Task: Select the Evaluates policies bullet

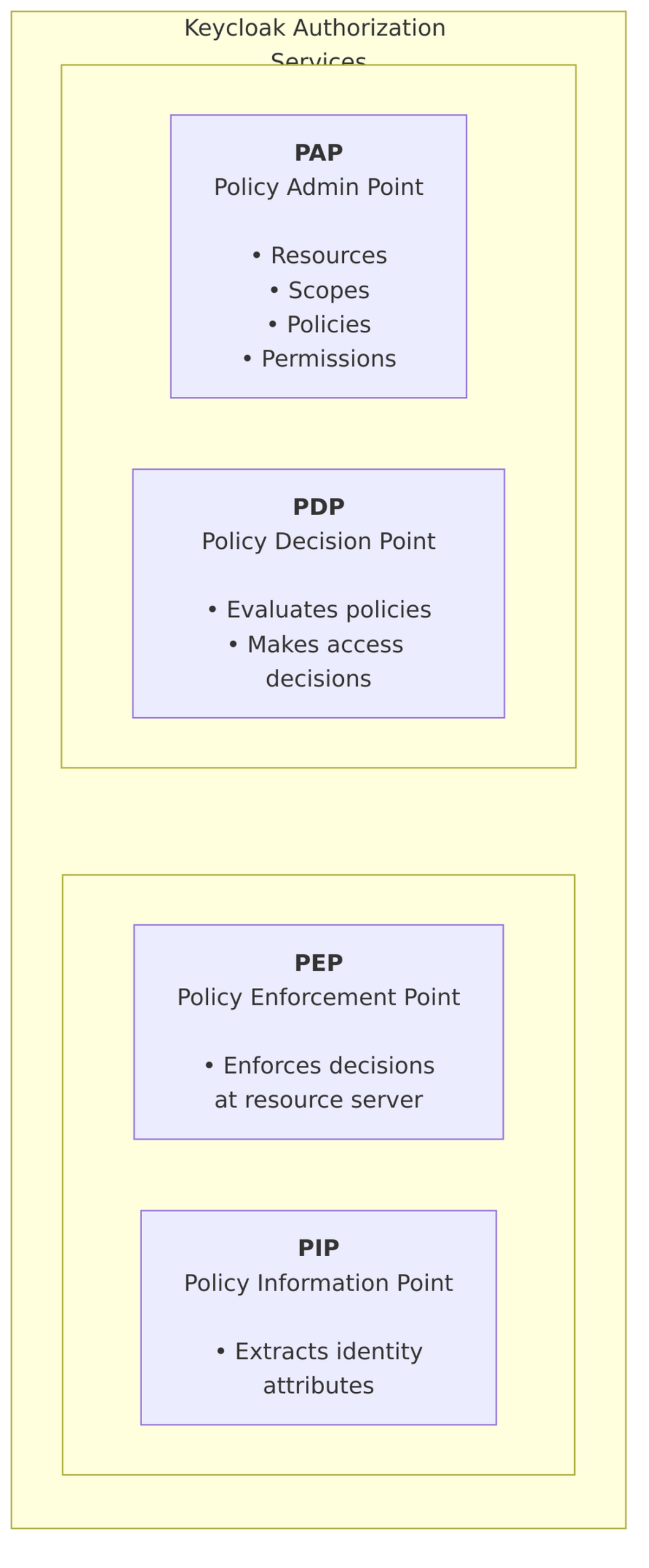Action: pos(319,610)
